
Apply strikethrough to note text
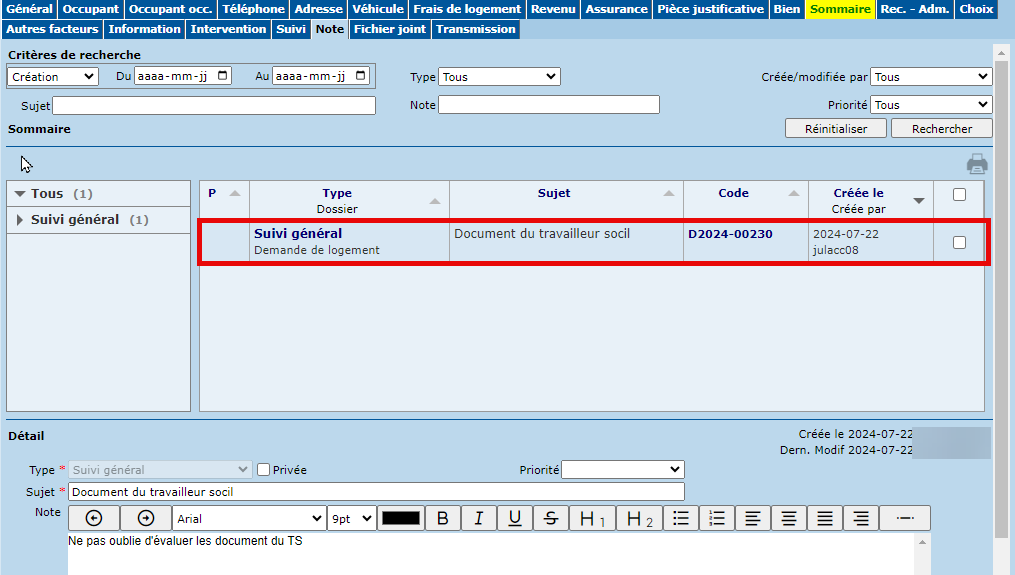click(x=551, y=518)
